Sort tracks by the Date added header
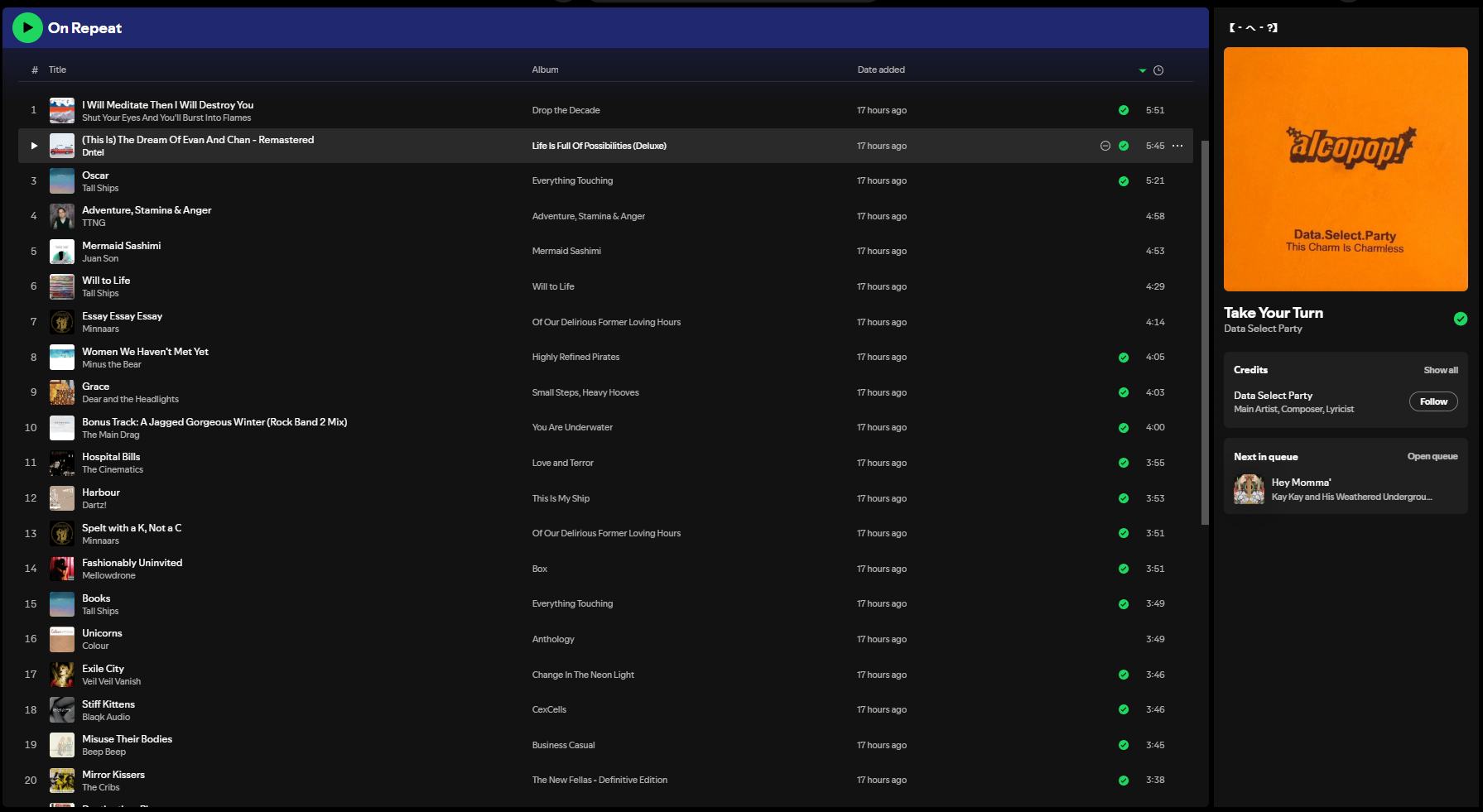 pyautogui.click(x=881, y=70)
